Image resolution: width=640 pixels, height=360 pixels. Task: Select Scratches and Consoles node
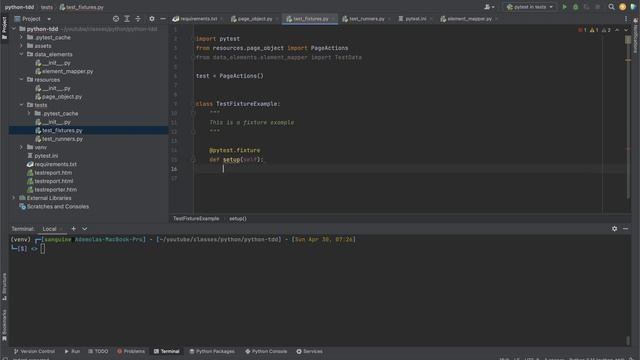tap(58, 207)
